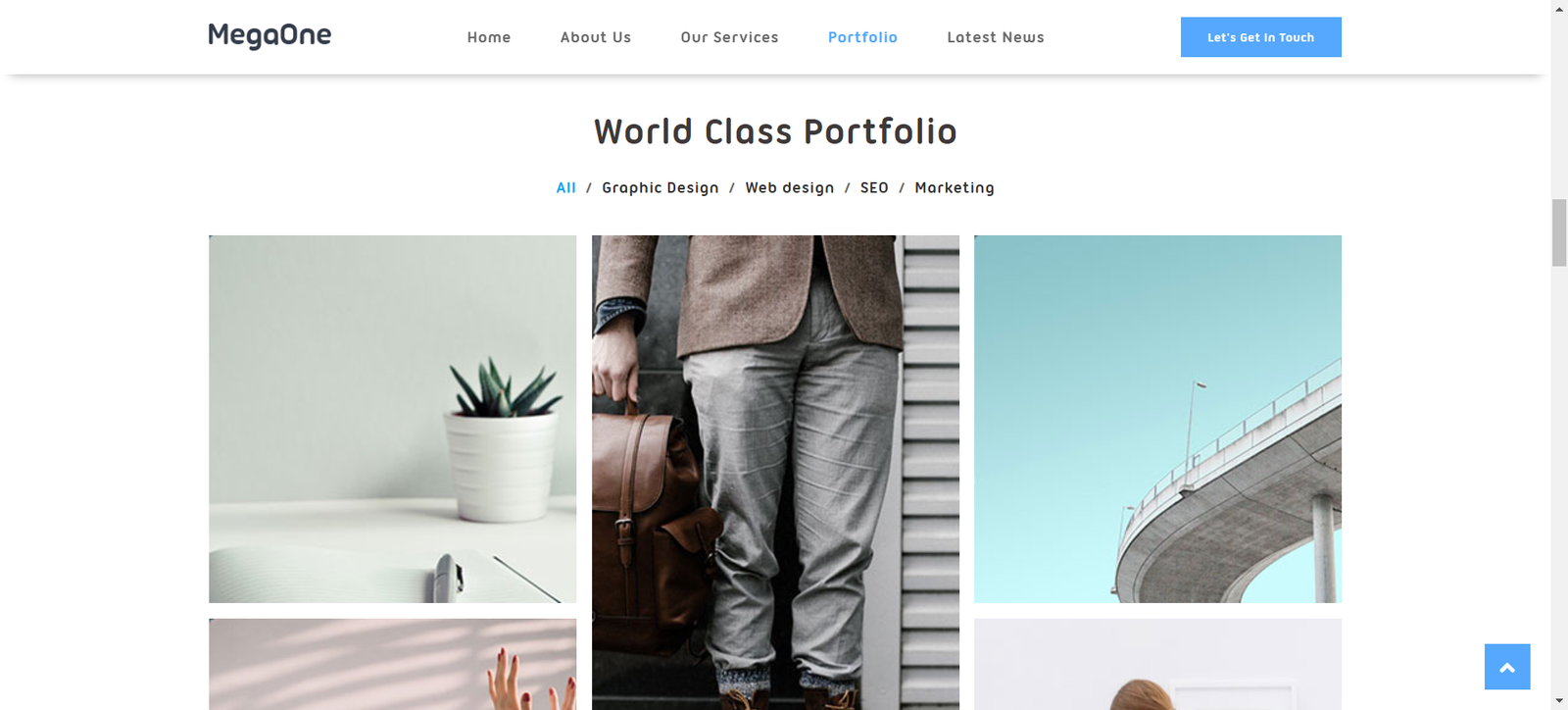Open the man with leather bag image

pos(775,473)
